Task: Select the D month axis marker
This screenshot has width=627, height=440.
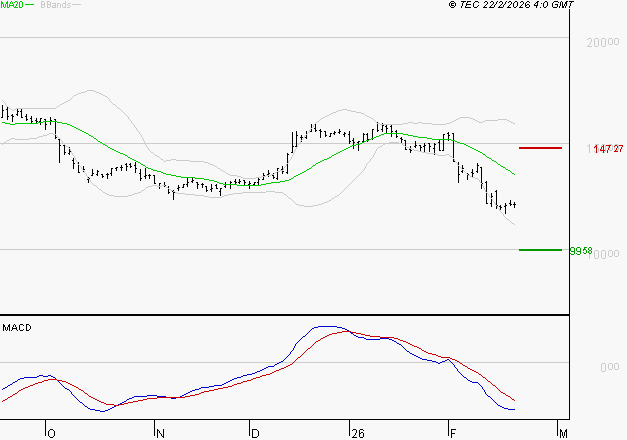Action: tap(255, 434)
